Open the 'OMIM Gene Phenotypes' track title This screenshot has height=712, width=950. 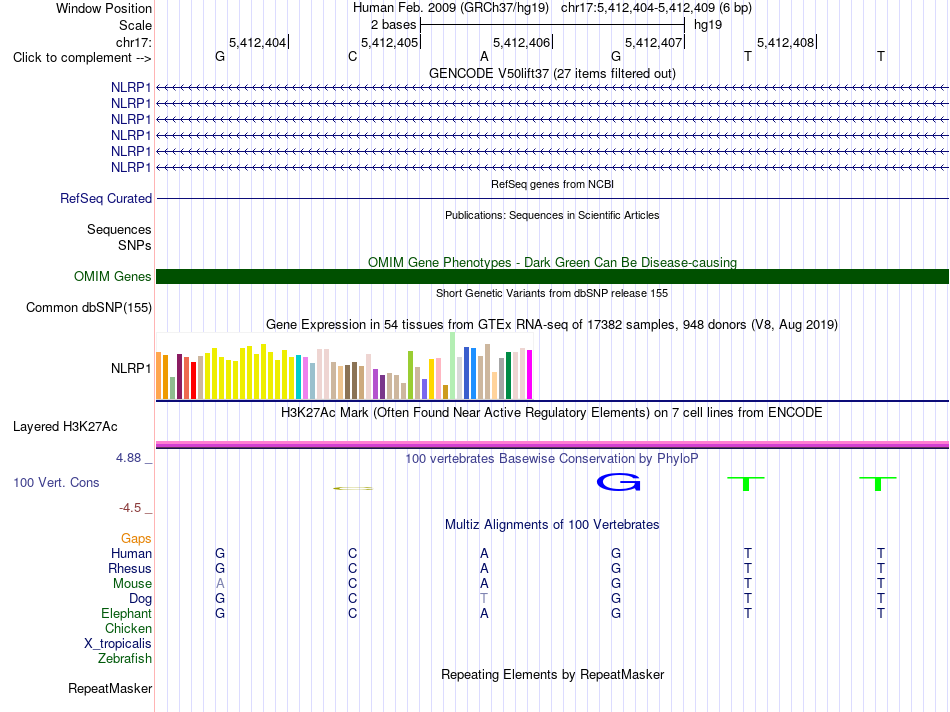pos(552,262)
